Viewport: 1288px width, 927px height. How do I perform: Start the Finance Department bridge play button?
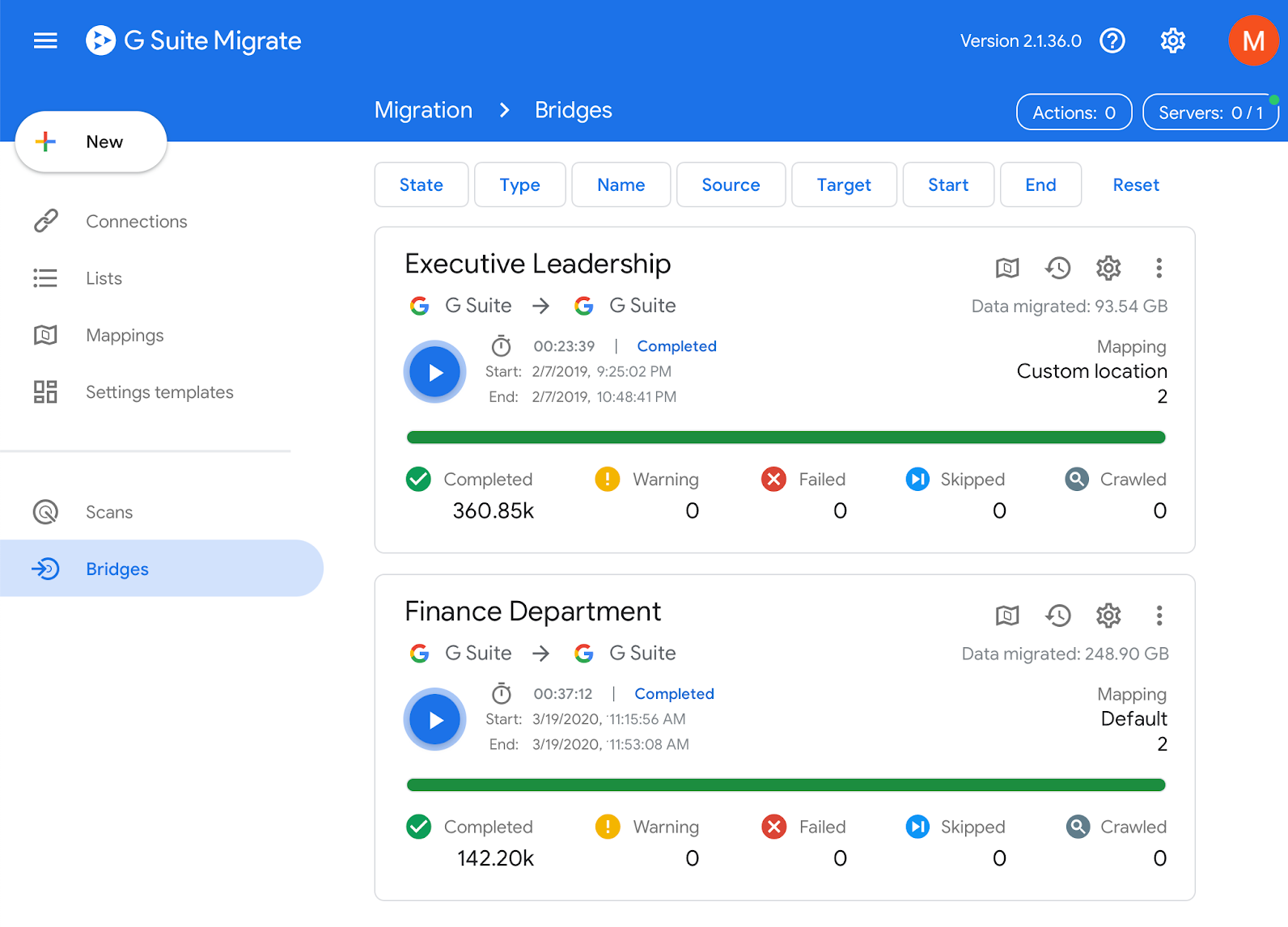point(435,720)
